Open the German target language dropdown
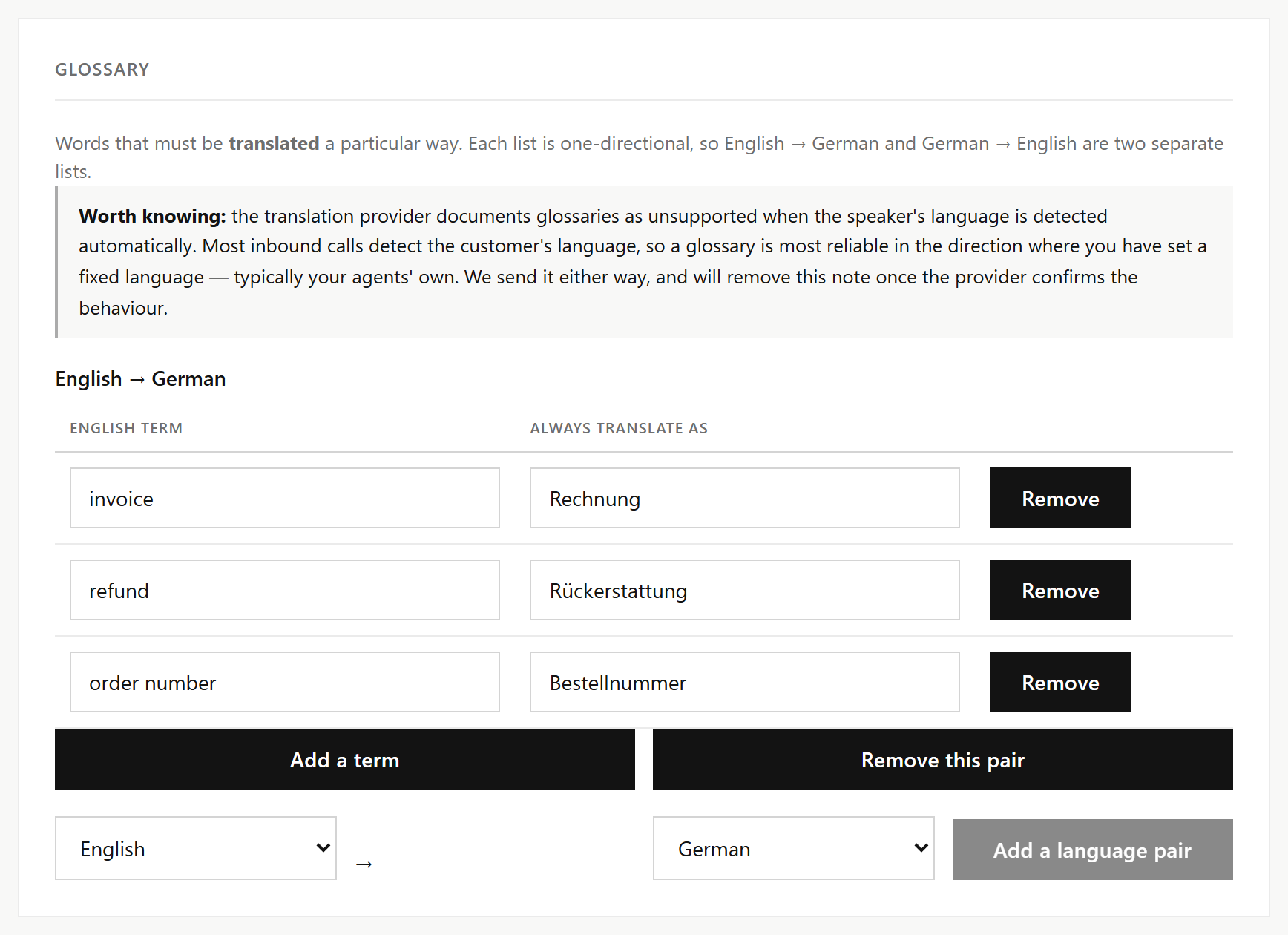 pyautogui.click(x=794, y=848)
